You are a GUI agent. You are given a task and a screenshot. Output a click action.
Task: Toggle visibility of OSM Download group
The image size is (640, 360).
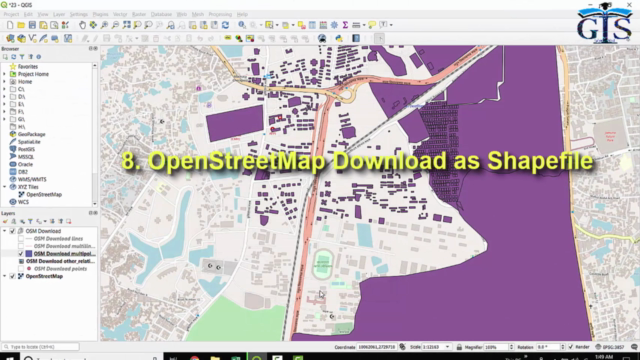pos(12,231)
